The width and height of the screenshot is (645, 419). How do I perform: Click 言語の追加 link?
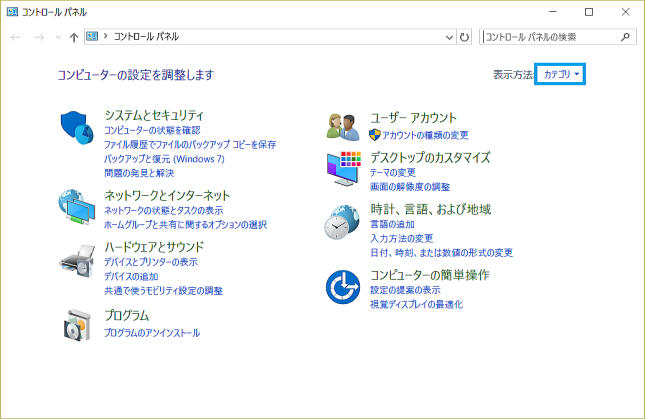(x=392, y=224)
